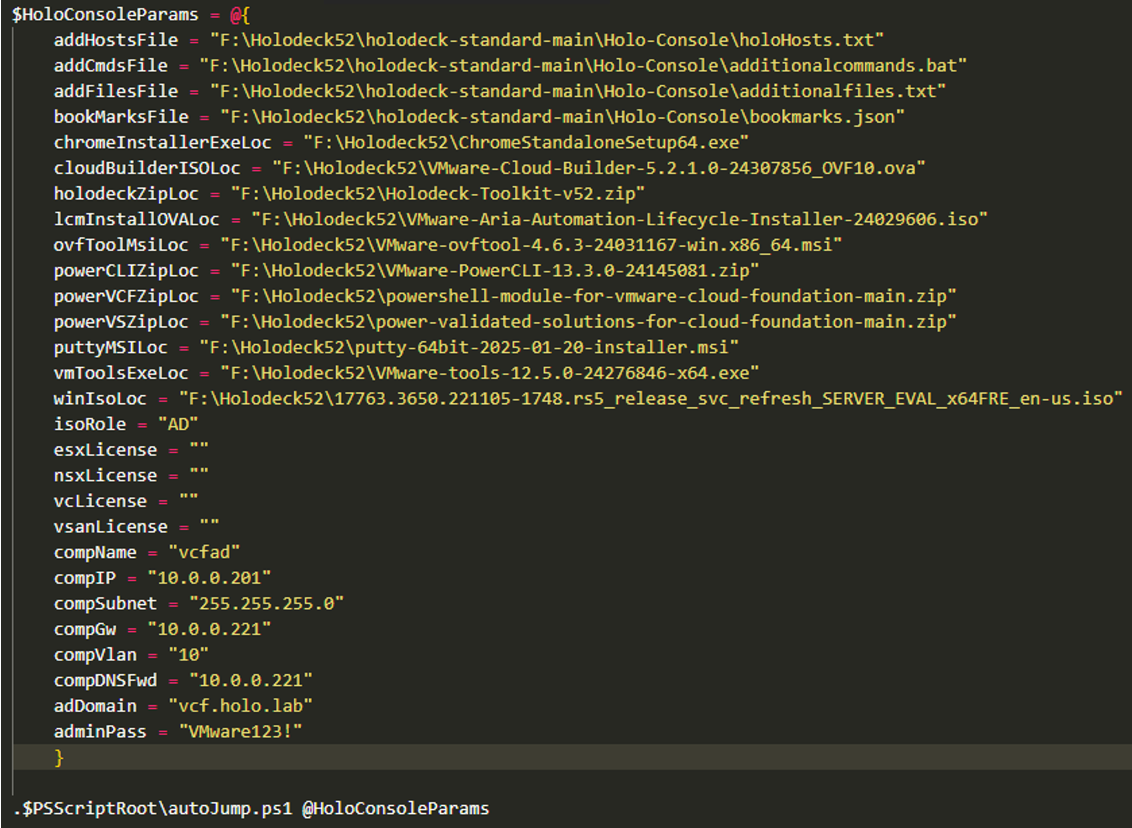1132x828 pixels.
Task: Select the ovfToolMsiLoc key
Action: (x=121, y=245)
